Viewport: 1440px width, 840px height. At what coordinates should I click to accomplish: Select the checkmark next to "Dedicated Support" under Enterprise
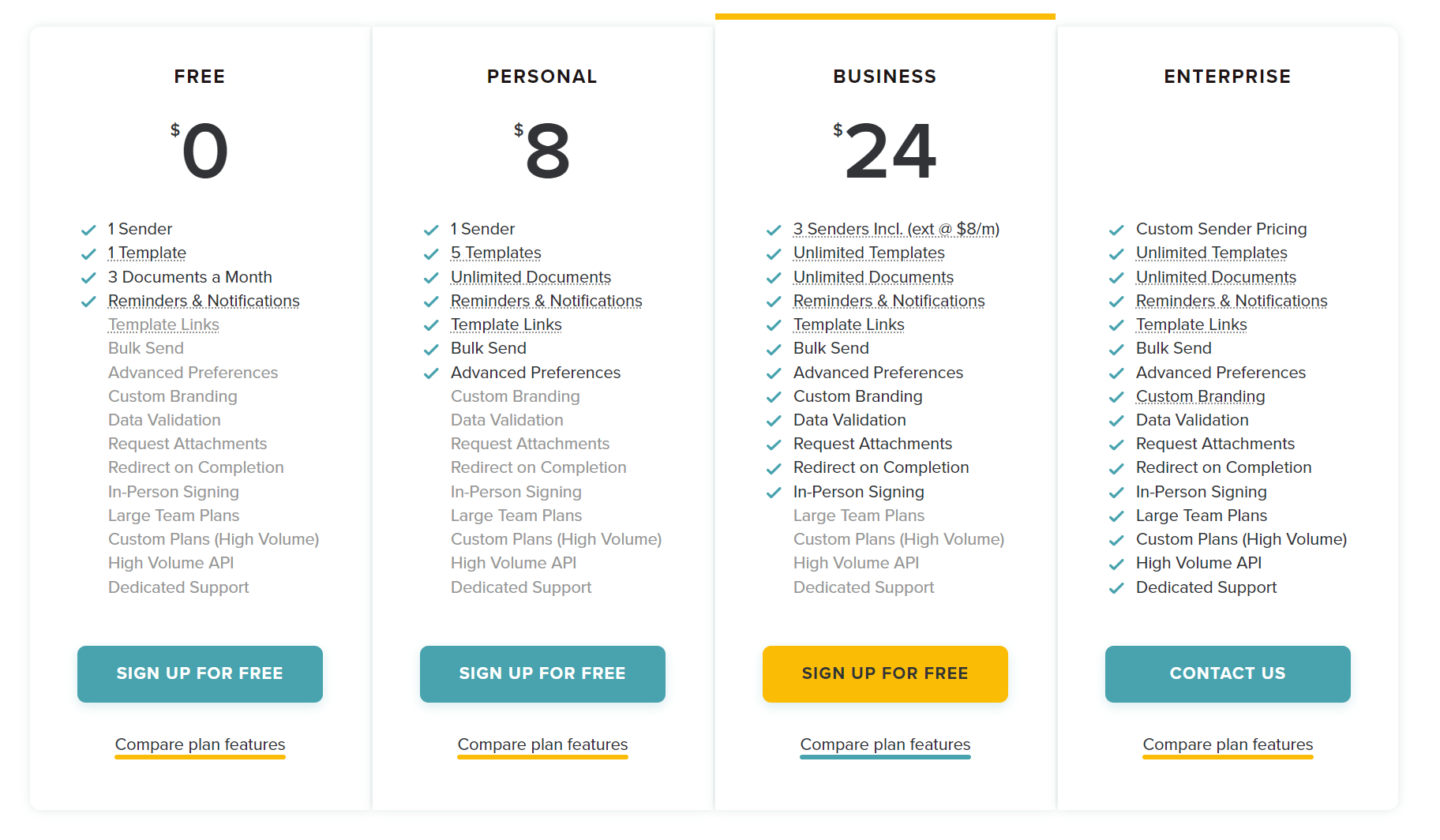coord(1117,588)
